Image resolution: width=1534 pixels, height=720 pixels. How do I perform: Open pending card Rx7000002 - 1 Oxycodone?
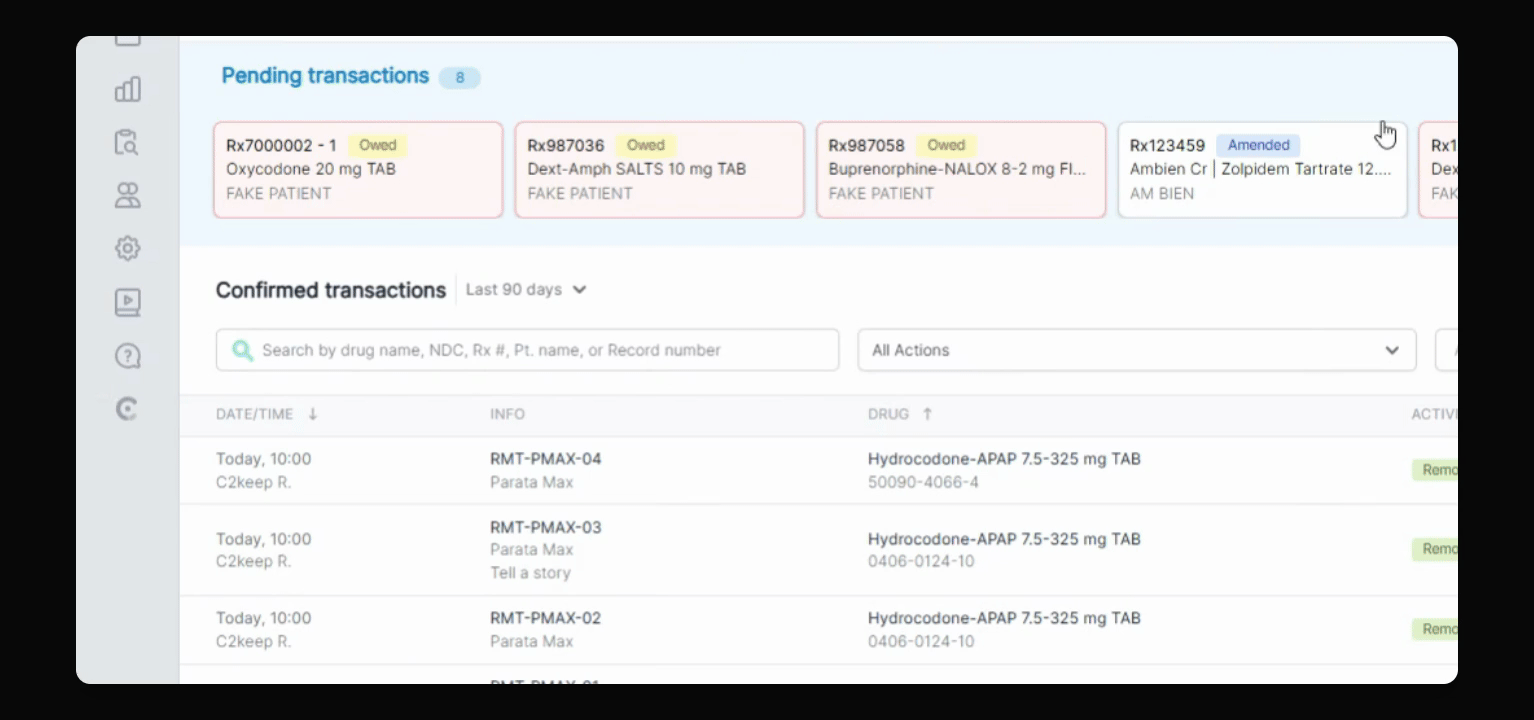tap(358, 170)
